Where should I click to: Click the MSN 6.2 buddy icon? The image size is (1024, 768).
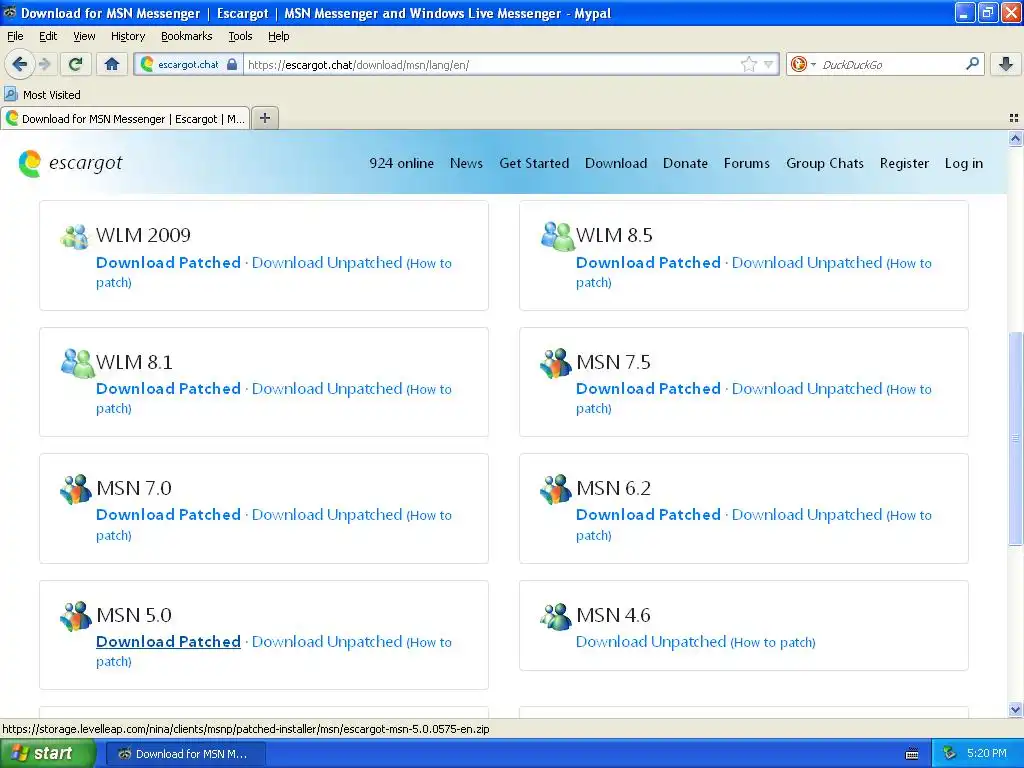[x=556, y=489]
